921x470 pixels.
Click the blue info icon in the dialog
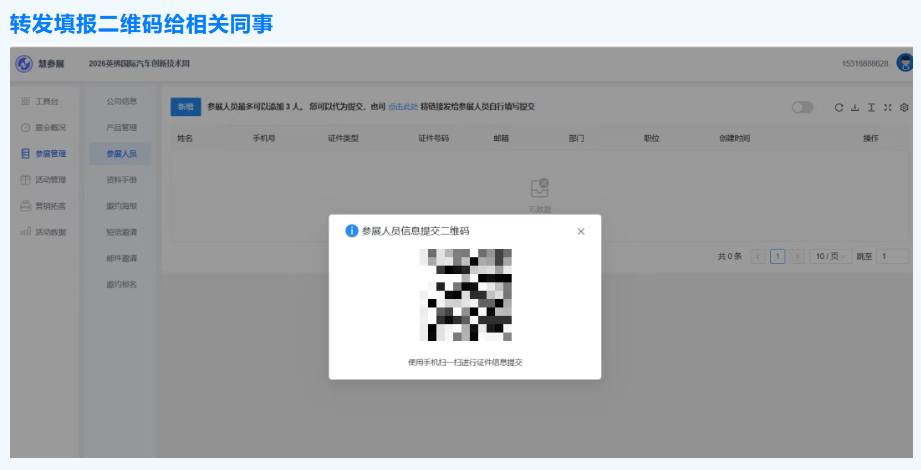(352, 231)
